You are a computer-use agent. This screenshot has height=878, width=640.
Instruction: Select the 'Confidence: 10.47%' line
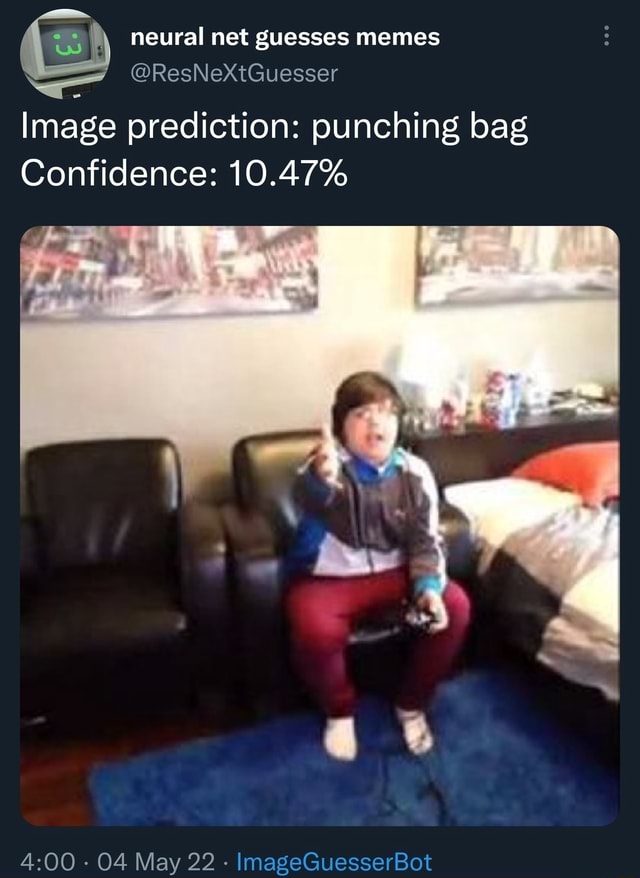[x=184, y=173]
